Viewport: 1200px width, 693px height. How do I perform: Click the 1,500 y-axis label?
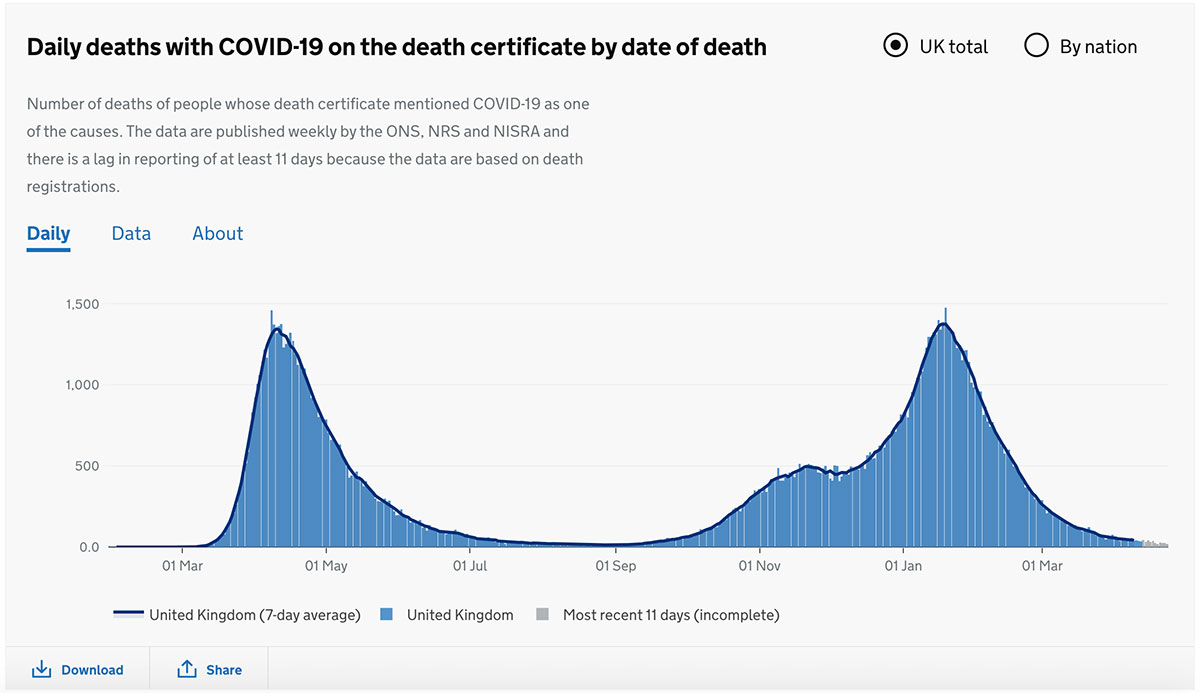(x=82, y=304)
